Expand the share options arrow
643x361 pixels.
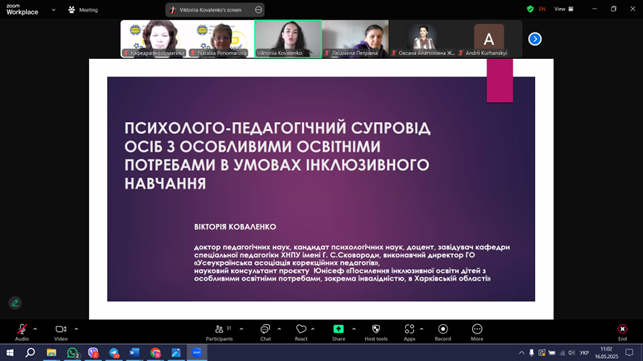[354, 329]
